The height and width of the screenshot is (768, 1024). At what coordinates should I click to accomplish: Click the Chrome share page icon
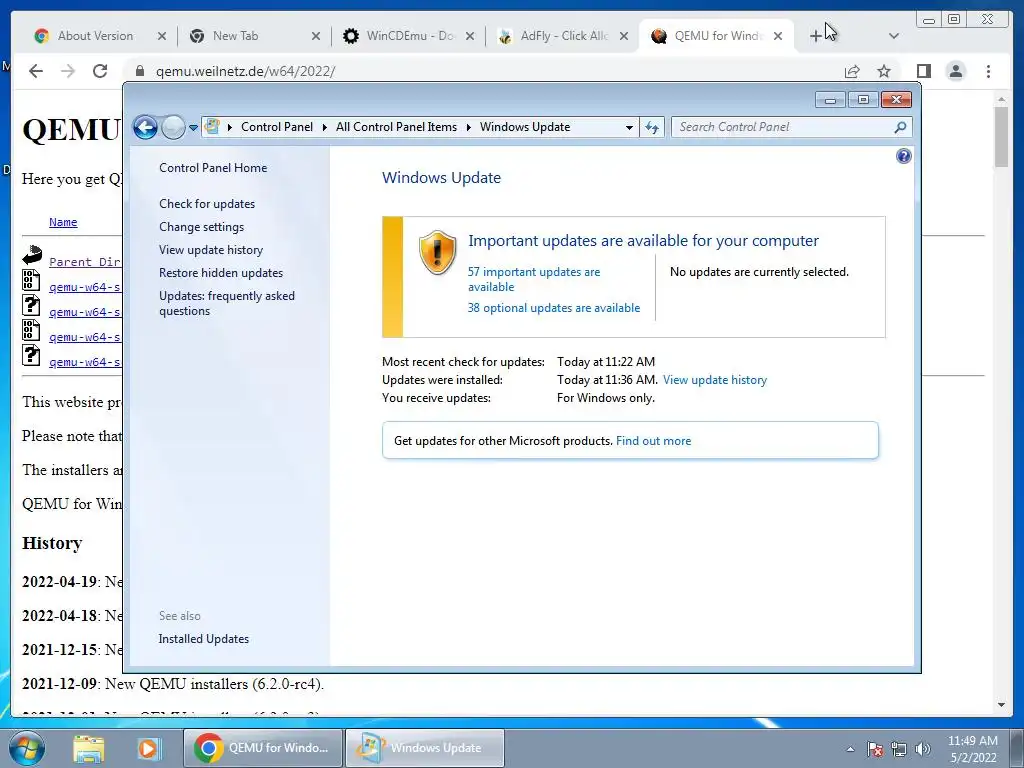852,71
